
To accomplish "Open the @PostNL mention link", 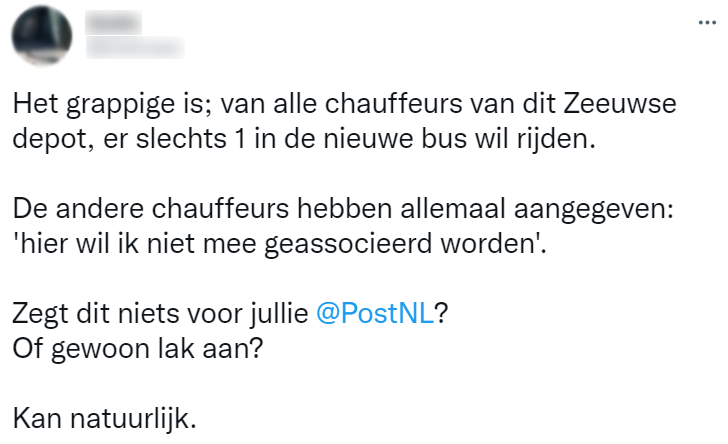I will pos(374,312).
